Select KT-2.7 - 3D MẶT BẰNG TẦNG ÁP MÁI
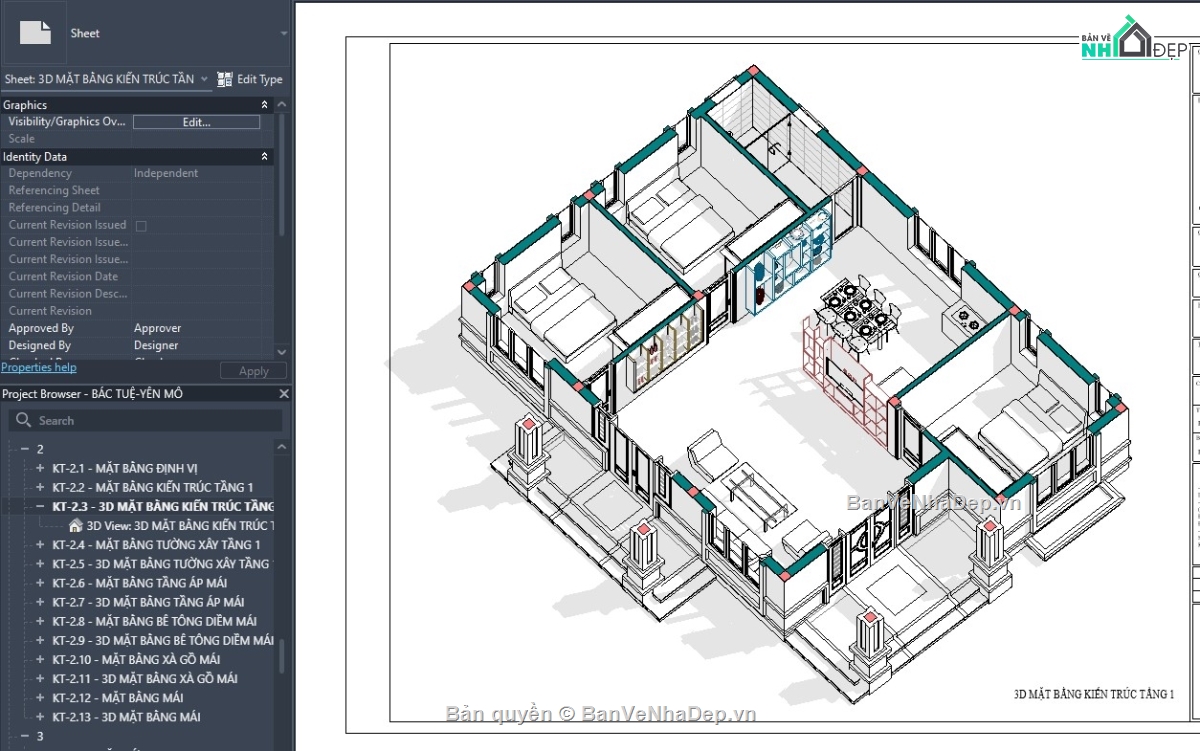This screenshot has width=1200, height=751. [x=148, y=602]
